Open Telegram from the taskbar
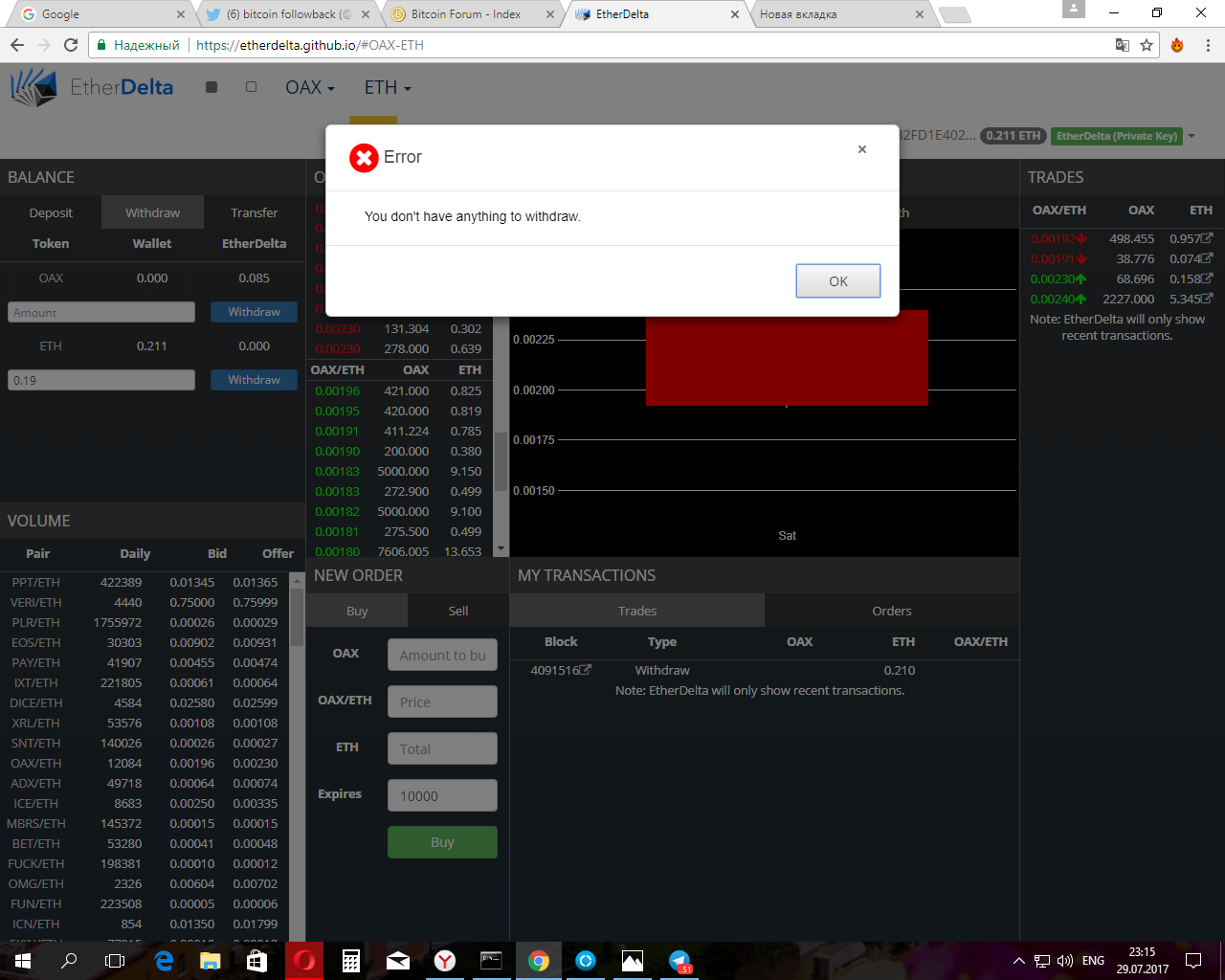 point(679,961)
